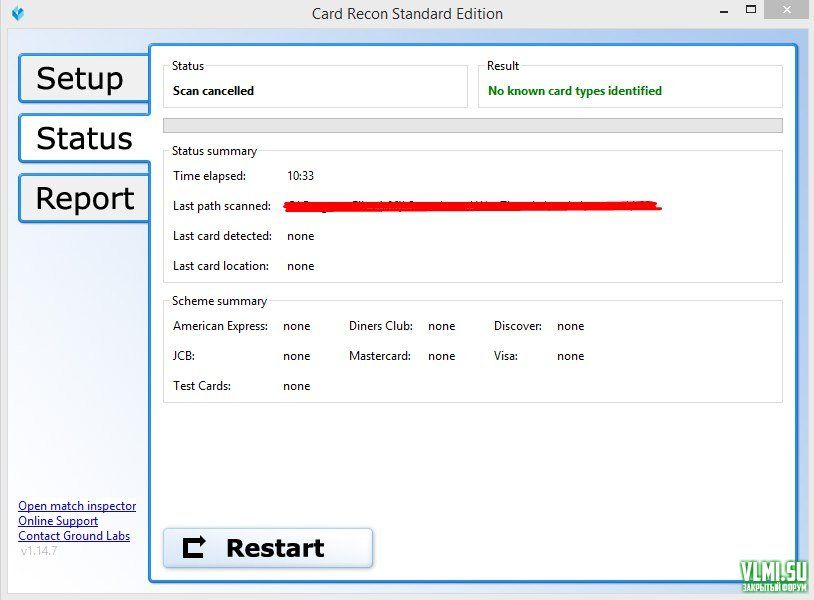Click the v1.14.7 version label
The height and width of the screenshot is (600, 814).
39,551
